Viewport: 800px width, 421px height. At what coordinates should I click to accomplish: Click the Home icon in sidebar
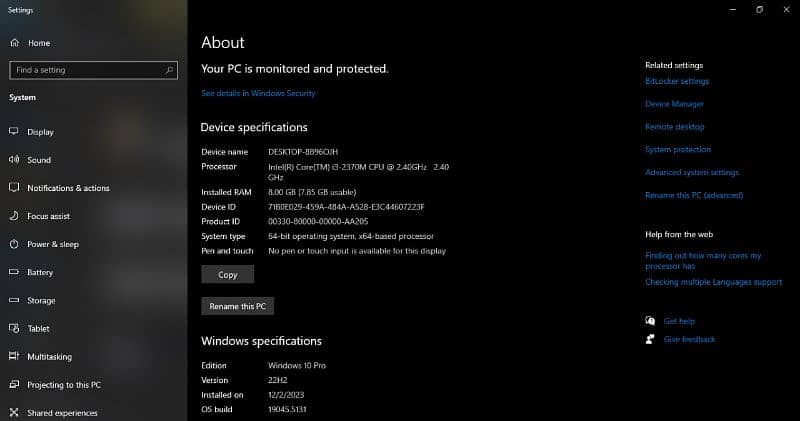click(15, 43)
